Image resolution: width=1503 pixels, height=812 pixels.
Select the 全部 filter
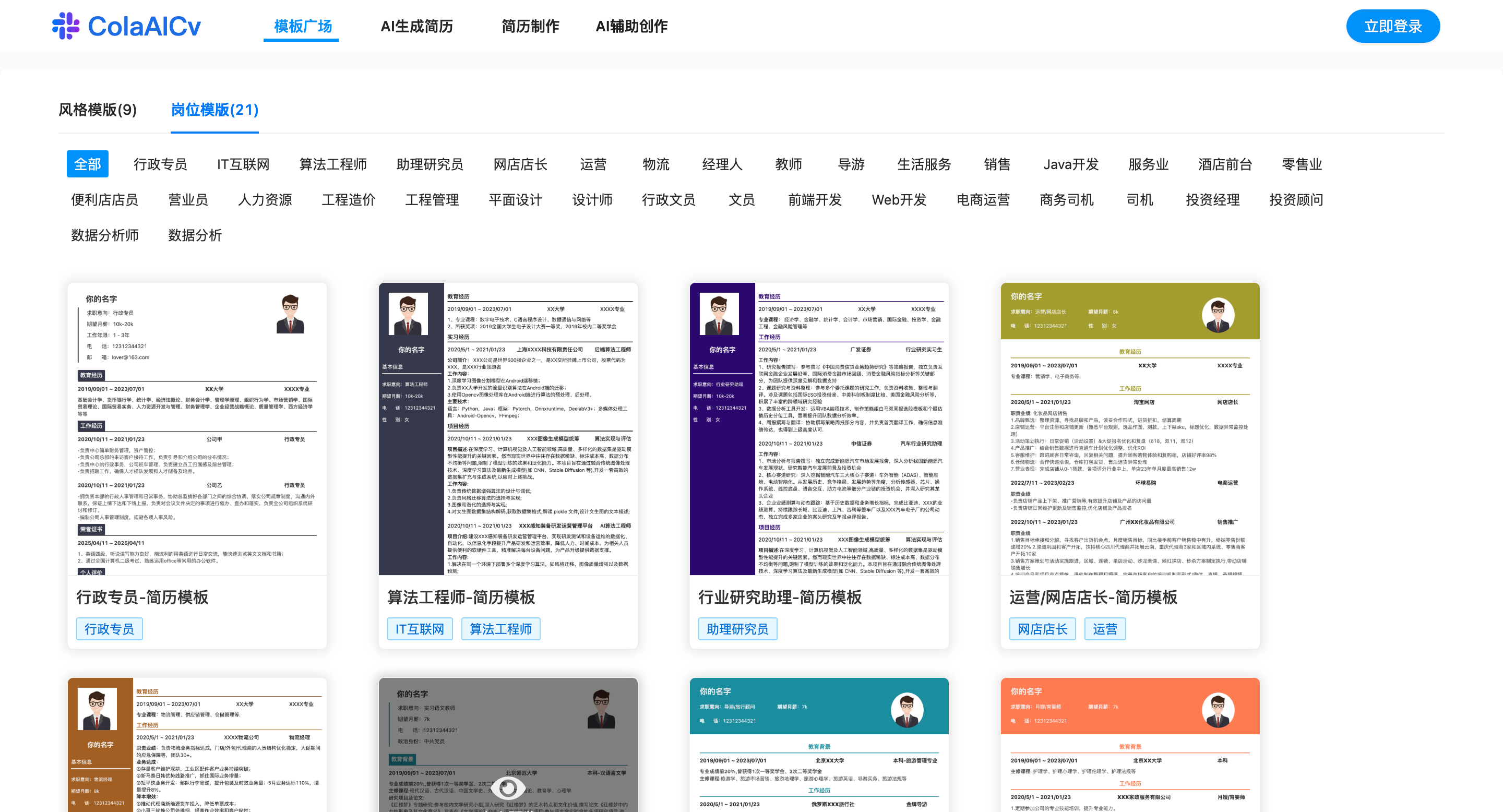[x=87, y=164]
